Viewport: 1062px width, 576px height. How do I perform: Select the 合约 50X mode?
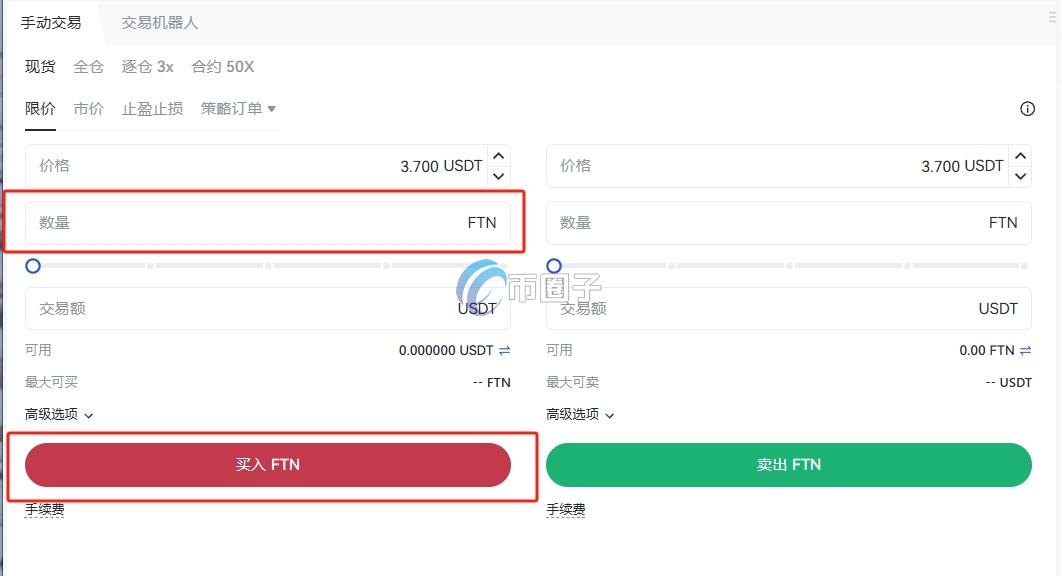pyautogui.click(x=221, y=67)
